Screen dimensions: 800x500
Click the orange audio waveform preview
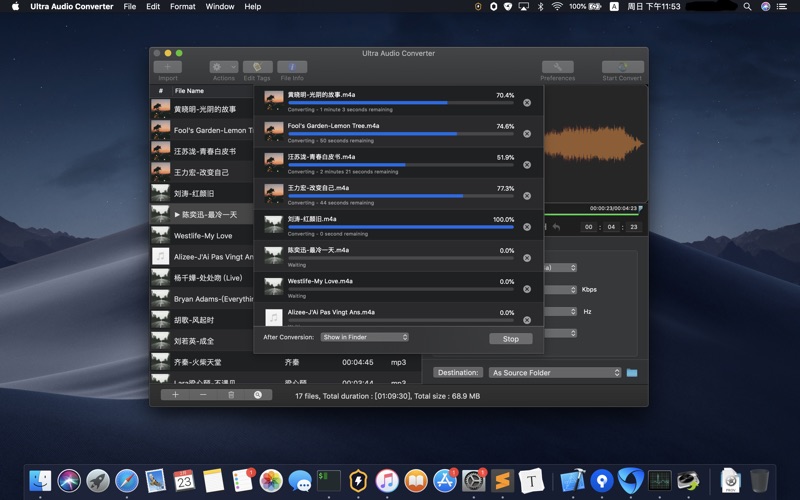[x=593, y=144]
